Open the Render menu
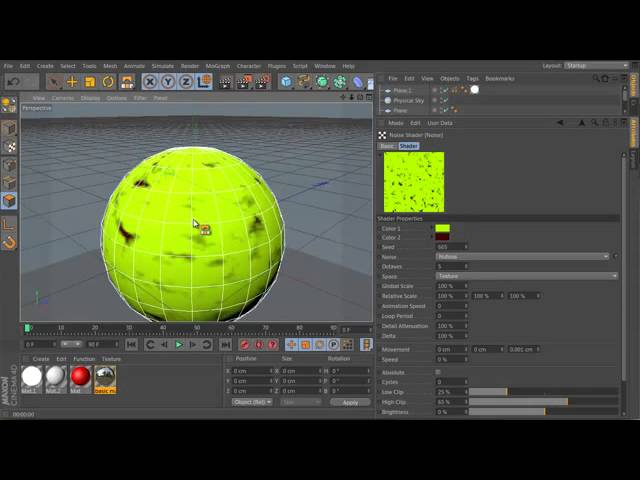Screen dimensions: 640x480 [190, 66]
